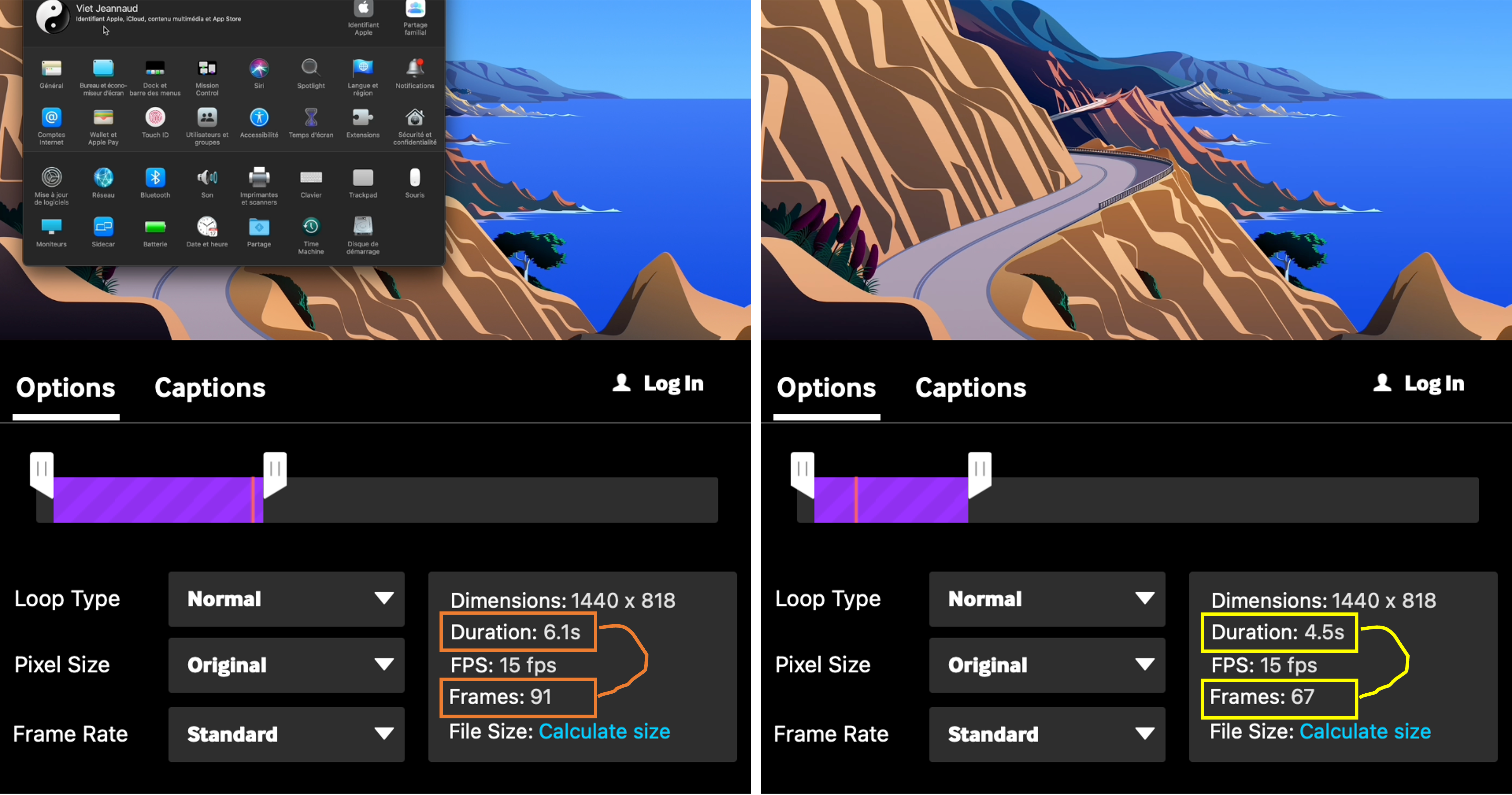Switch to right Options tab

[x=826, y=388]
